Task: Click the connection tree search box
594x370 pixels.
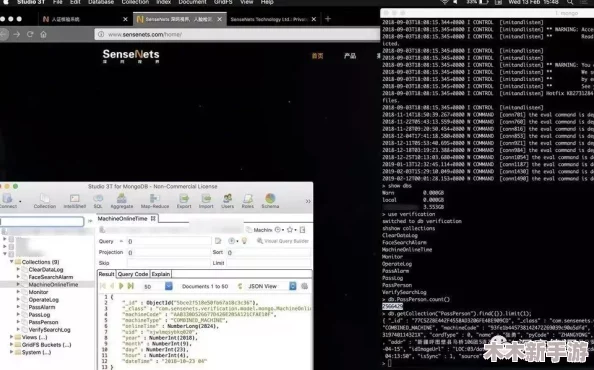Action: point(41,221)
